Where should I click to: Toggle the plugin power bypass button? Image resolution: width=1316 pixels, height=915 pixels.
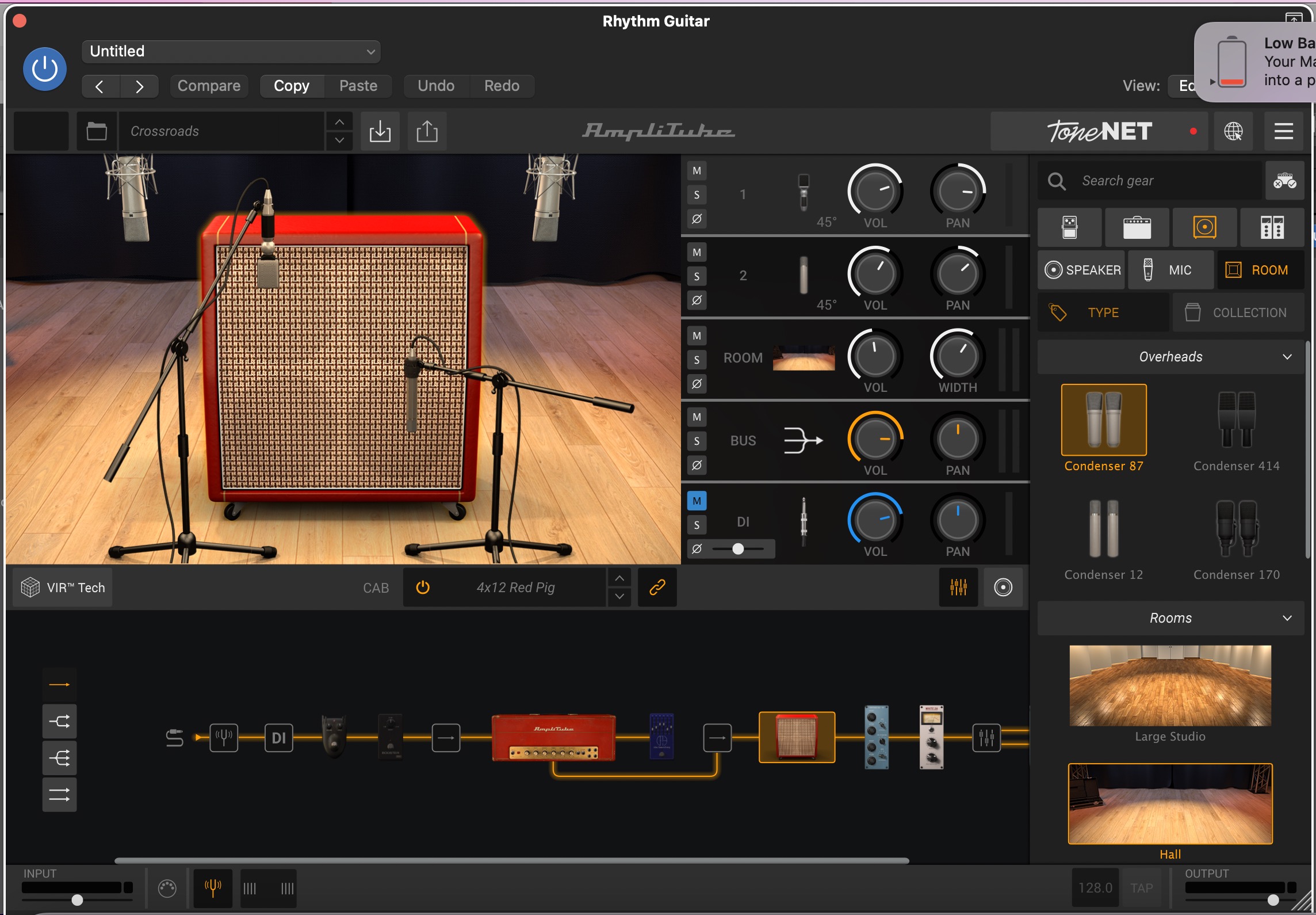tap(45, 69)
